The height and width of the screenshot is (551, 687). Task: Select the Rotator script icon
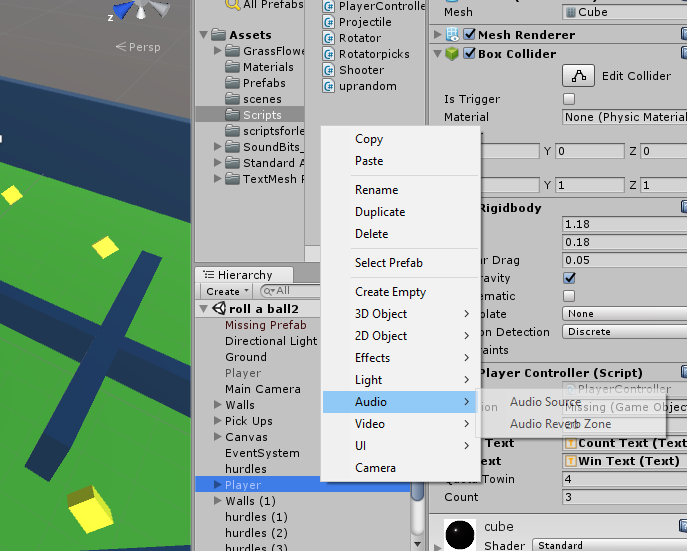pos(328,38)
